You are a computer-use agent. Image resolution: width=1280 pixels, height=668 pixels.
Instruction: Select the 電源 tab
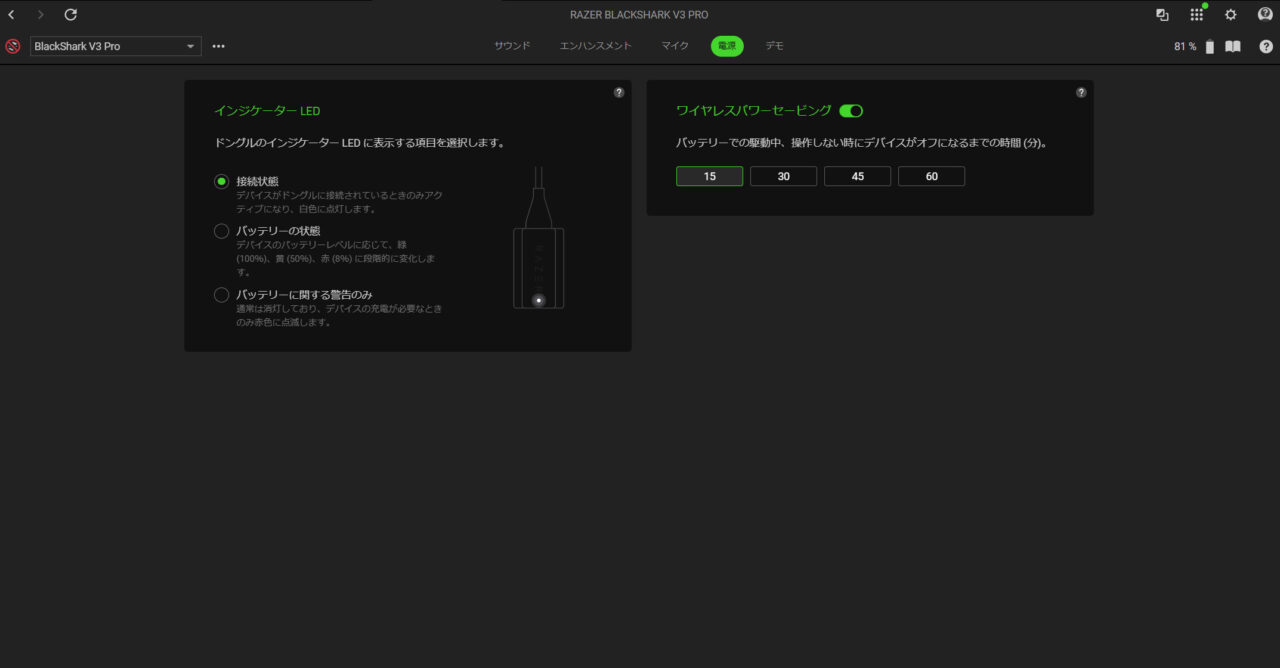[x=727, y=46]
